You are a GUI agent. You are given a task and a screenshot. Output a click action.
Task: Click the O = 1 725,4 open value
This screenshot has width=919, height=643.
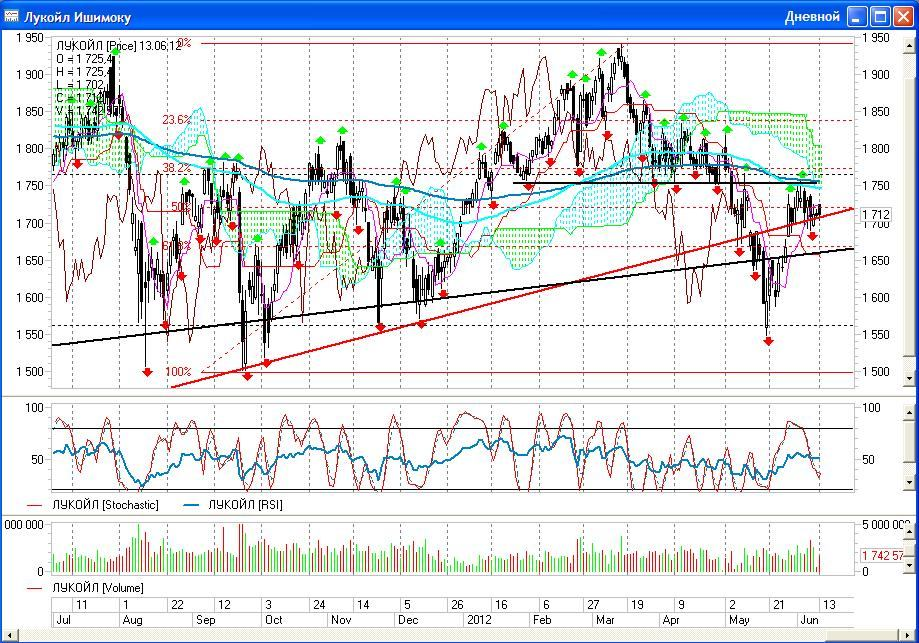tap(84, 59)
